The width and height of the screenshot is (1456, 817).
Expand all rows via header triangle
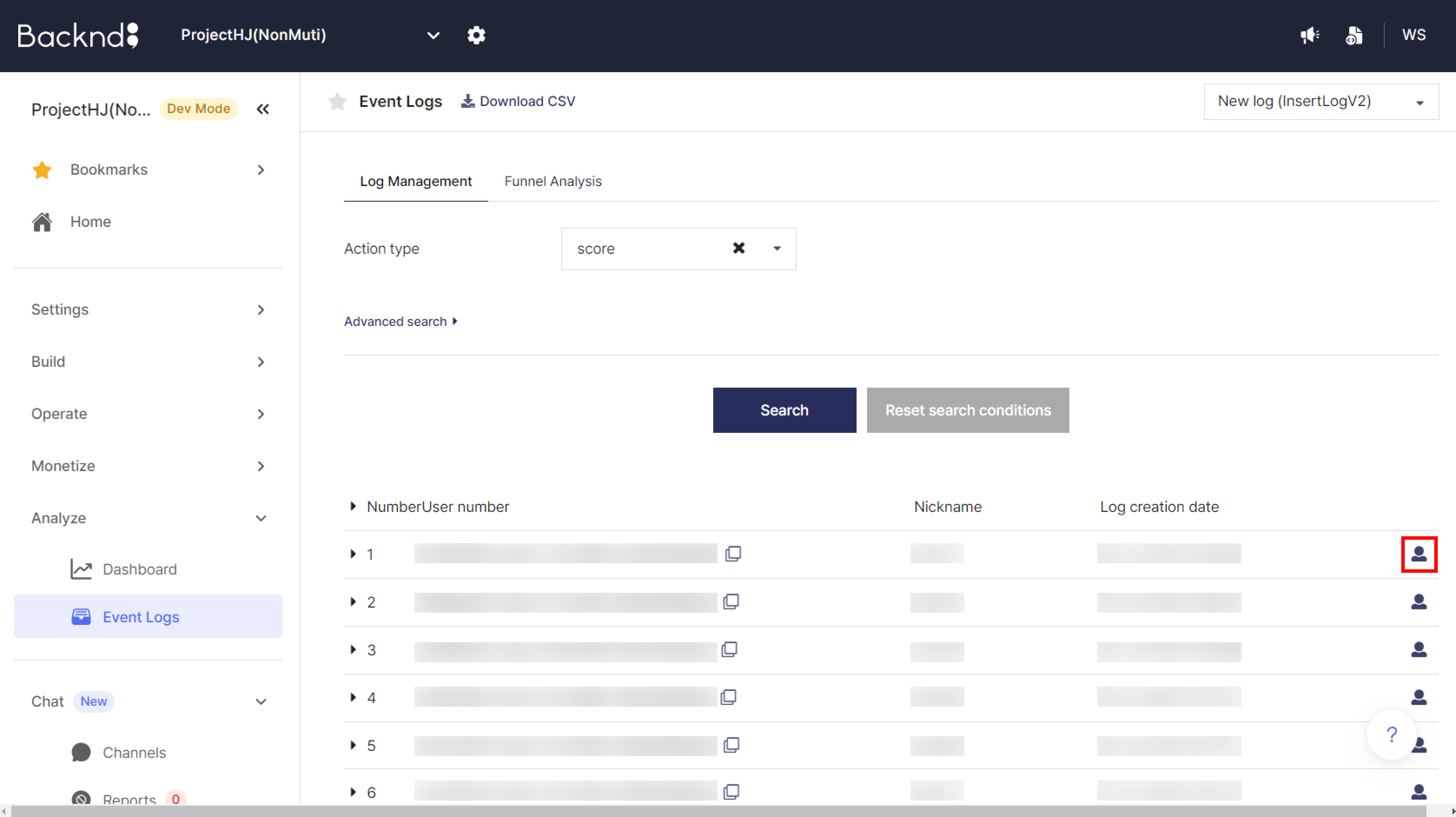pos(353,506)
